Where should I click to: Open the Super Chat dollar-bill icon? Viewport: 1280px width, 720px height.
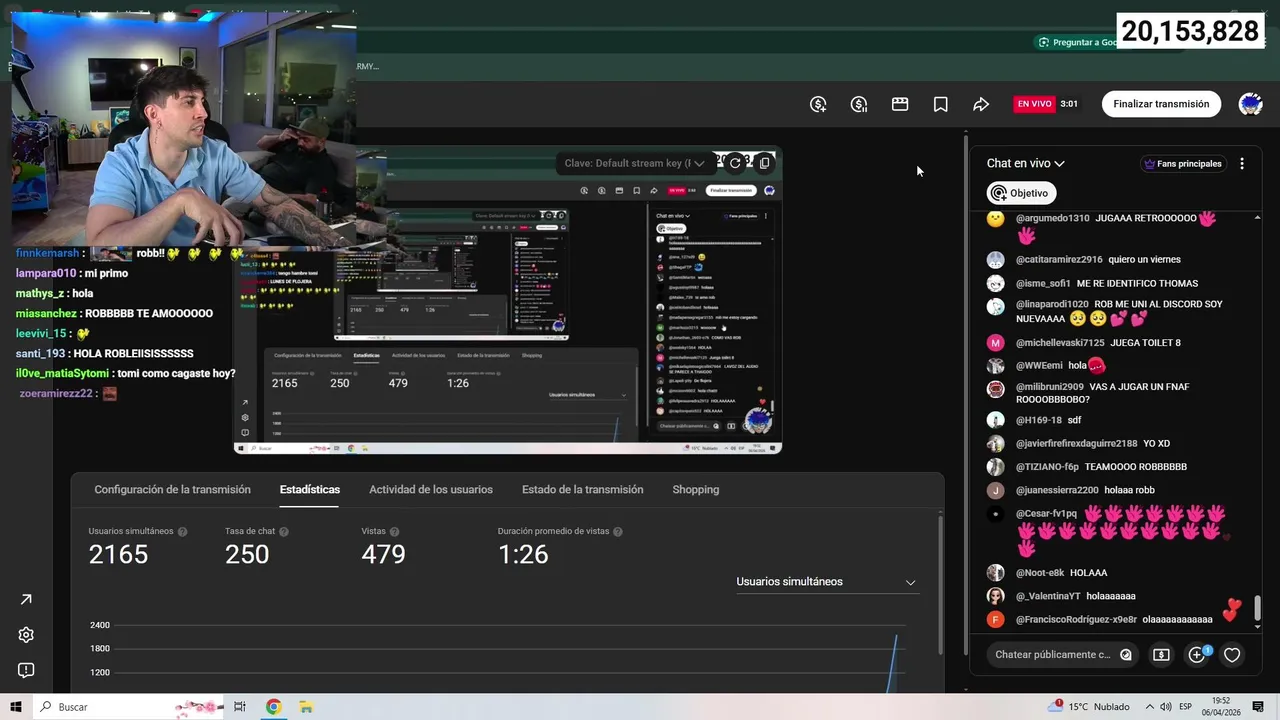[1161, 655]
